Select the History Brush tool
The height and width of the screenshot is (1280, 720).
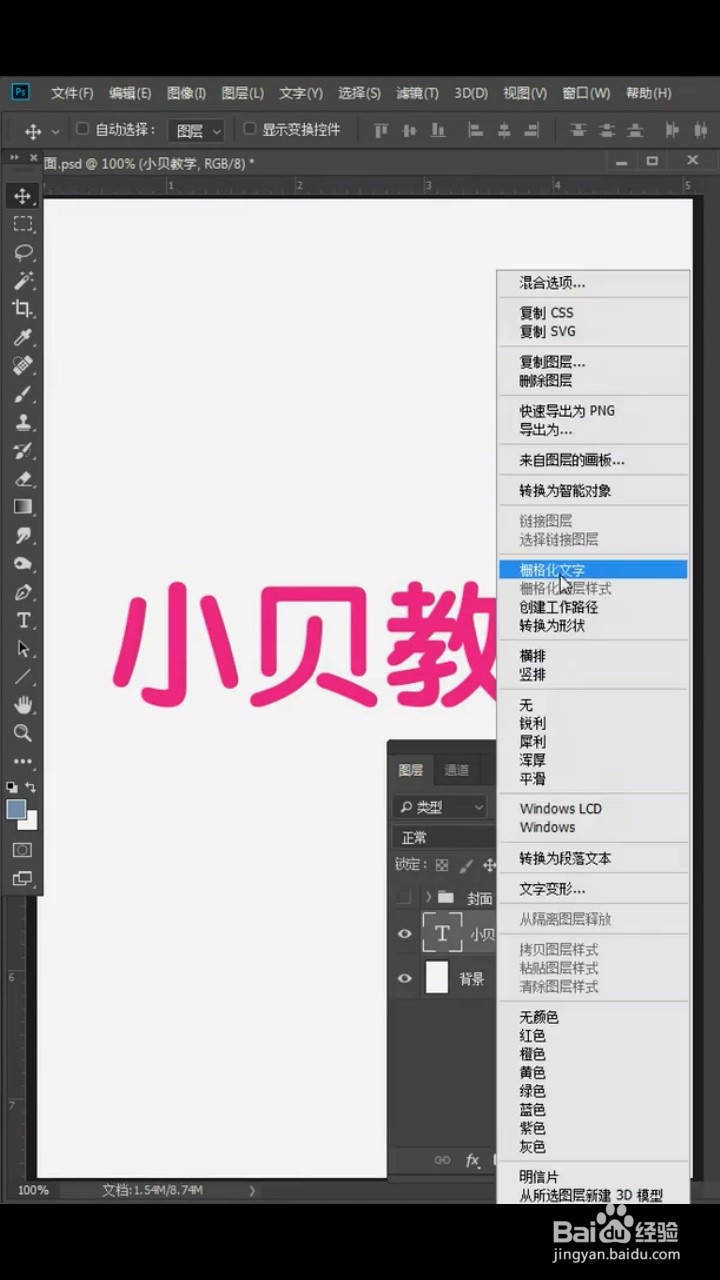[23, 450]
